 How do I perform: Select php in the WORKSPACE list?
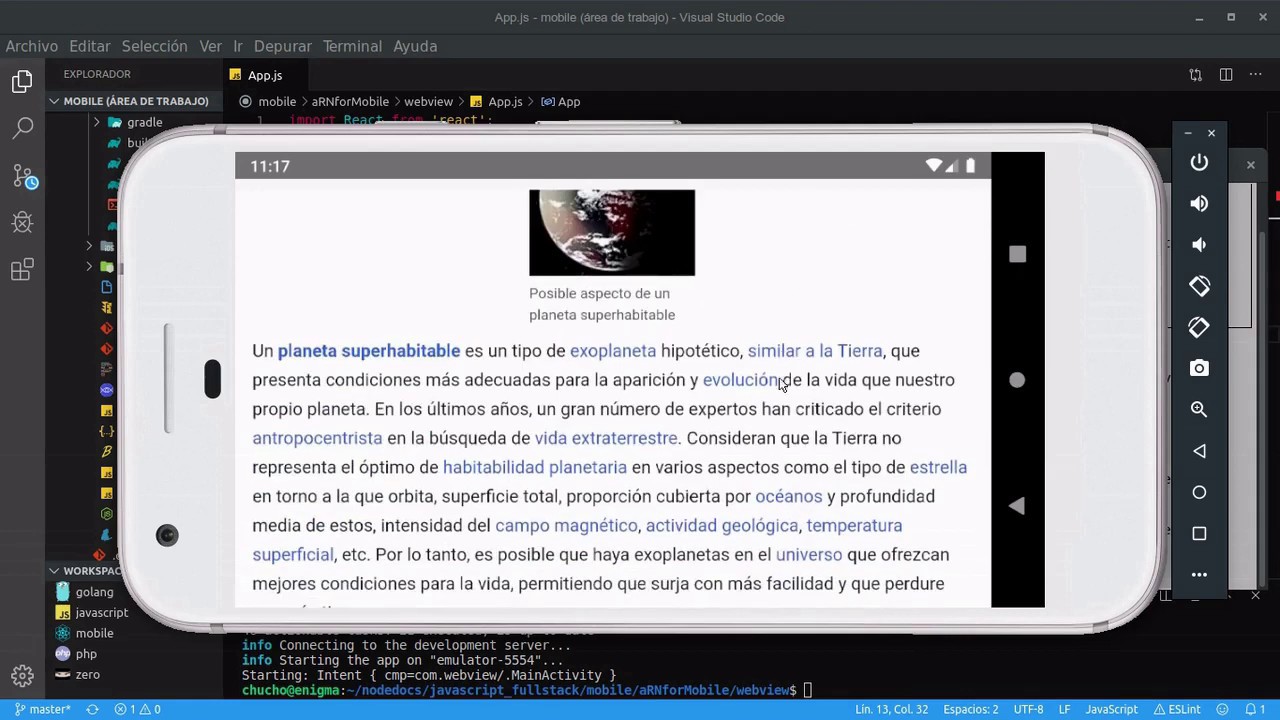tap(86, 654)
